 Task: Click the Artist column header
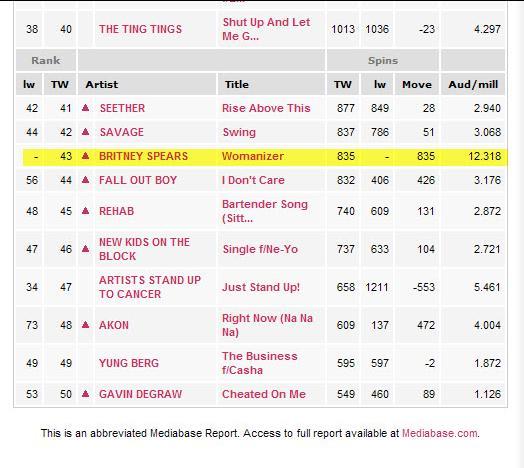click(x=102, y=84)
